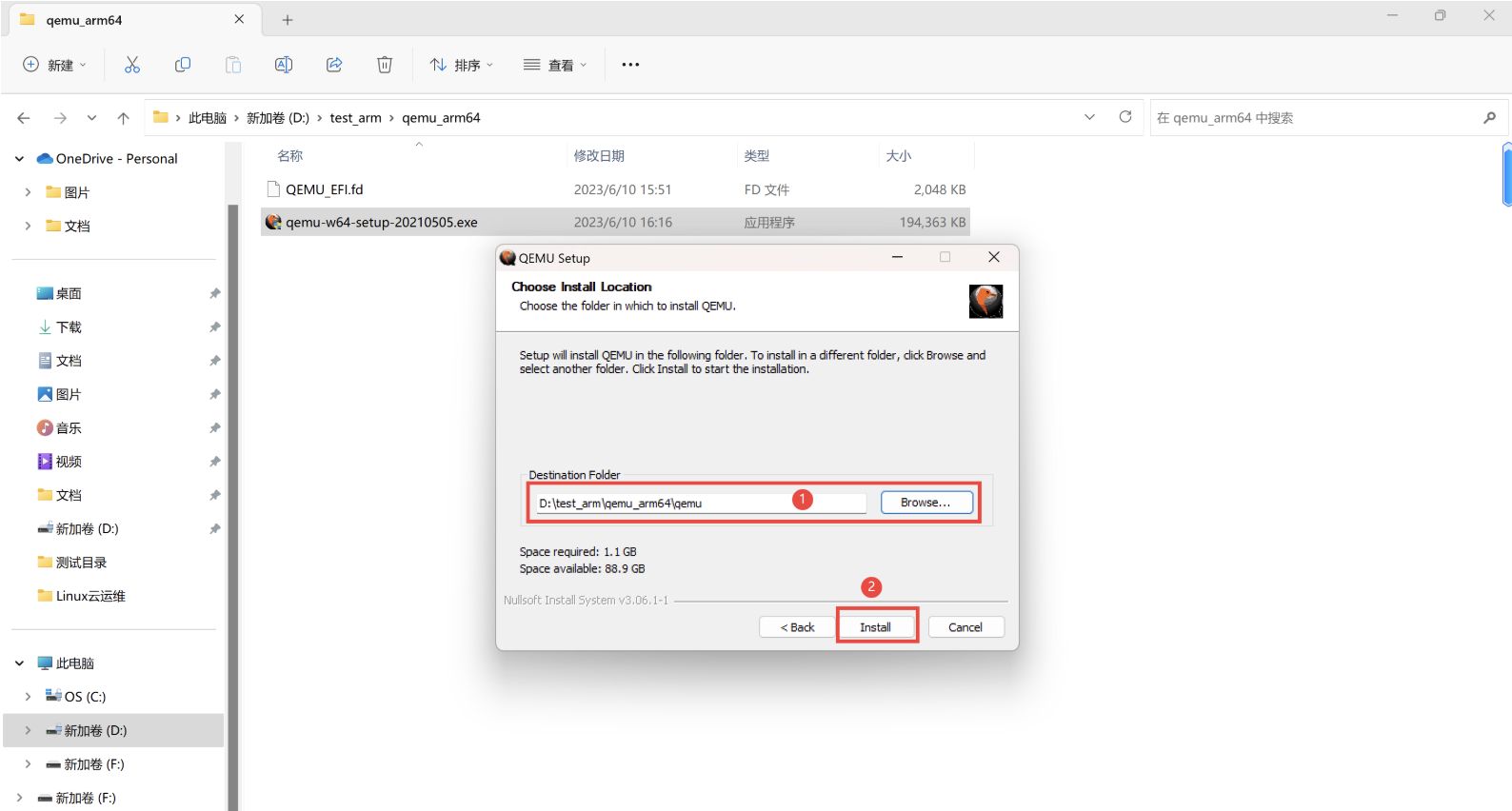1512x811 pixels.
Task: Cancel the QEMU Setup
Action: pos(965,627)
